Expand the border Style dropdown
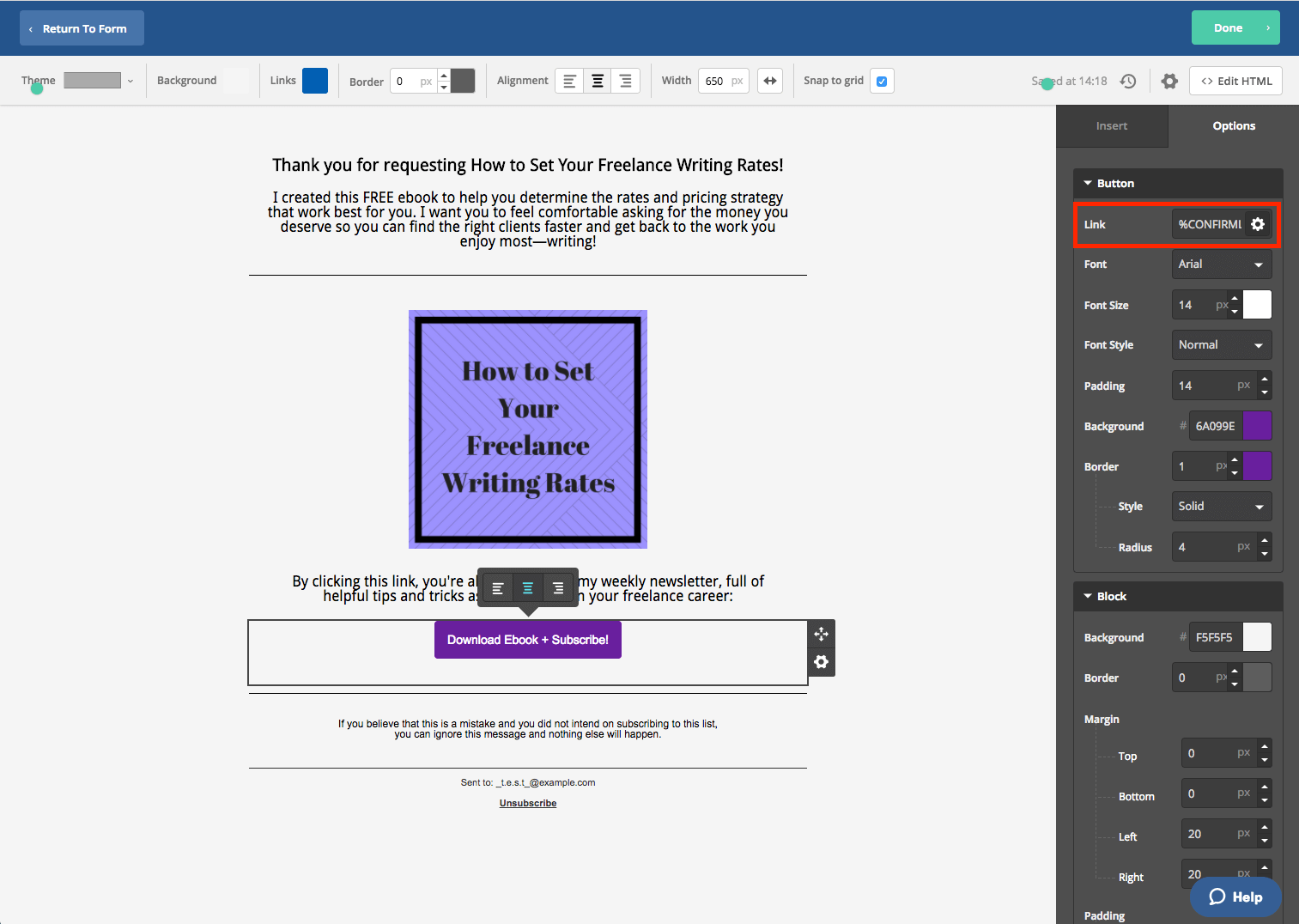This screenshot has height=924, width=1299. coord(1221,507)
